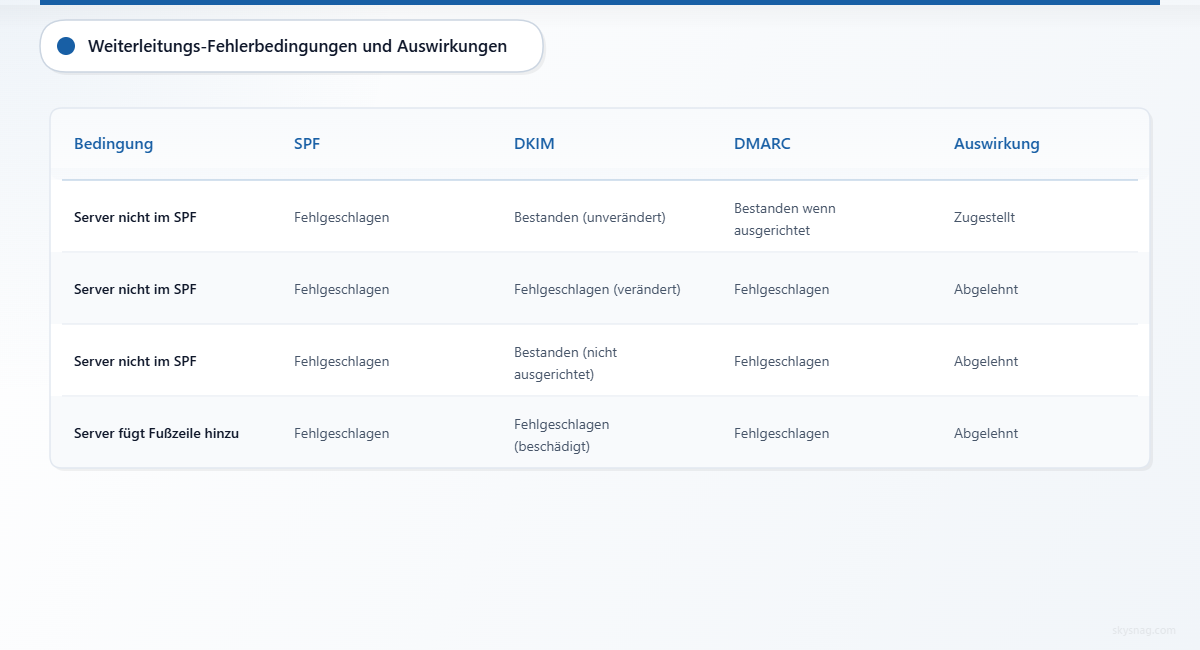Click cell 'Bestanden (nicht ausgerichtet)'
Viewport: 1200px width, 650px height.
pos(566,363)
